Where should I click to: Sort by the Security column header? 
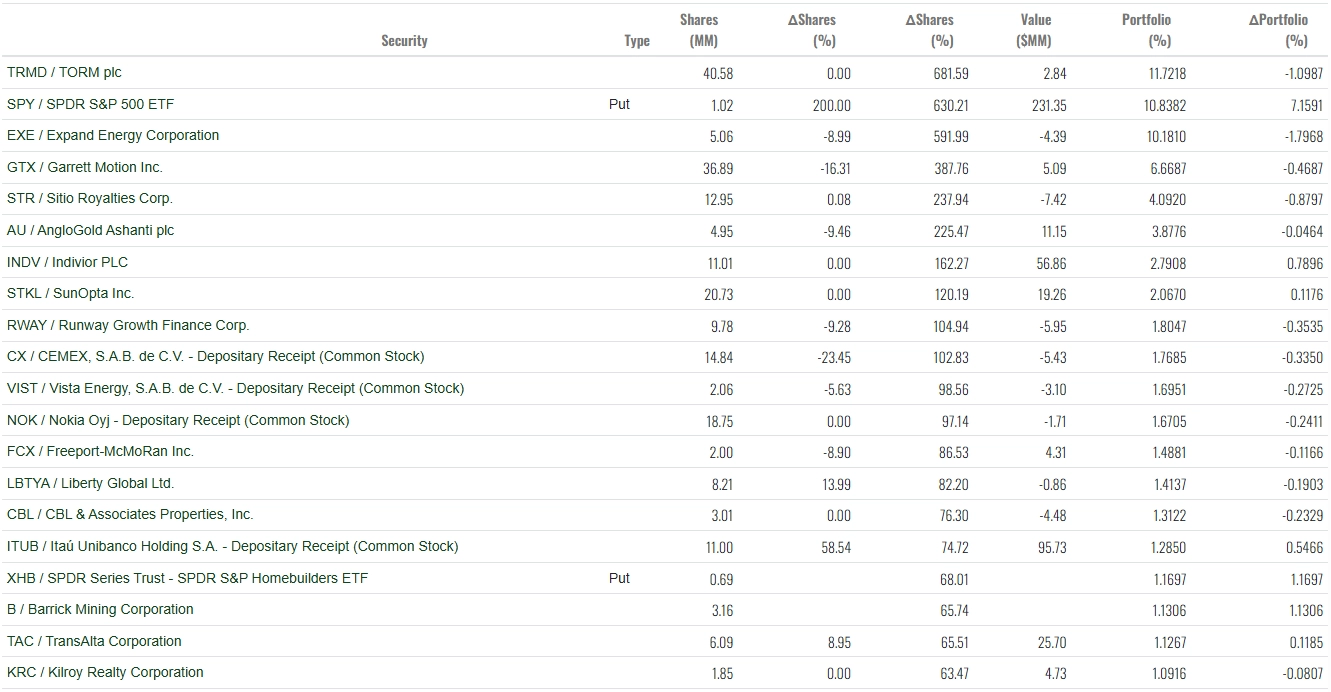tap(404, 41)
